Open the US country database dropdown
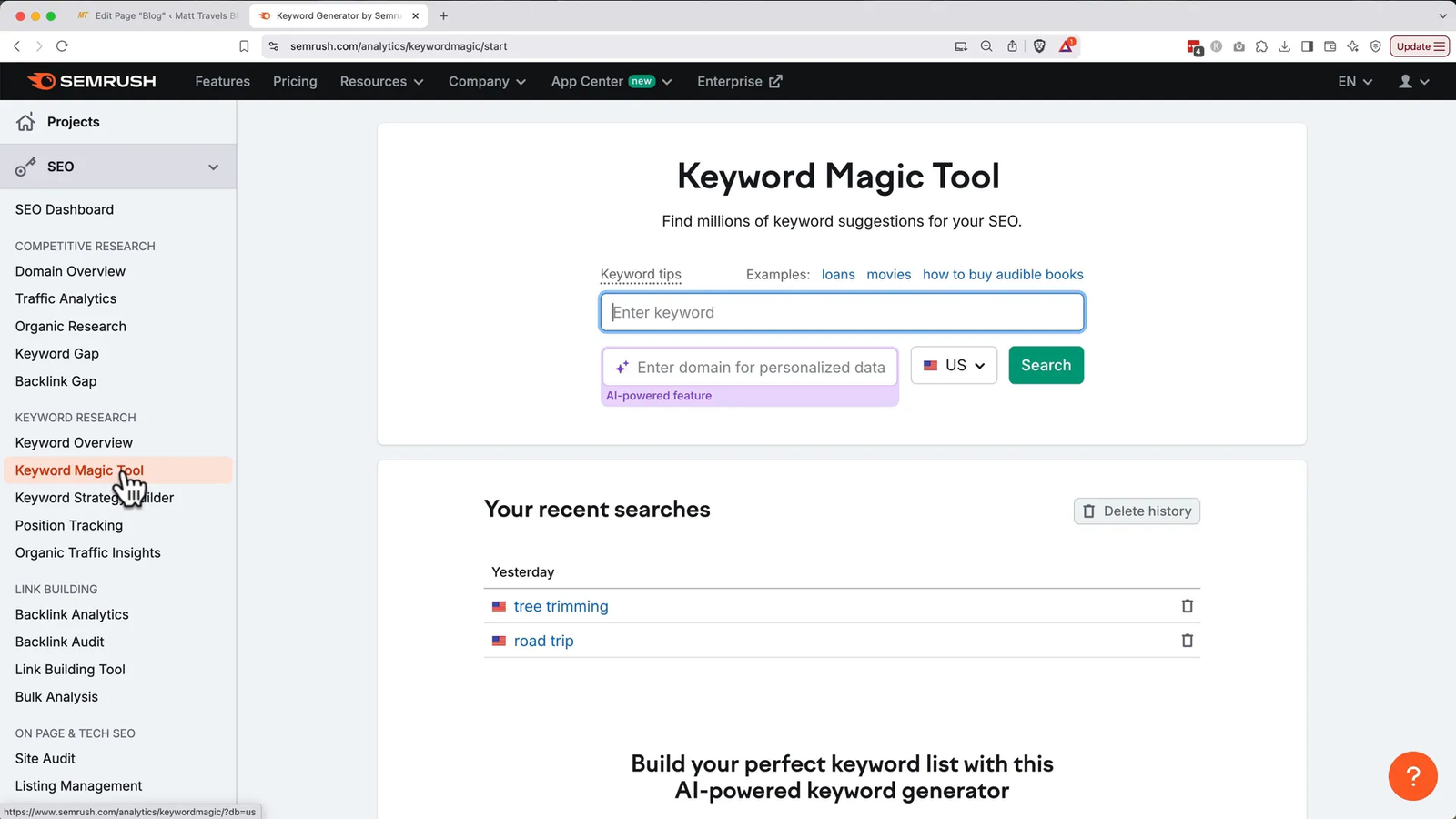This screenshot has width=1456, height=819. pyautogui.click(x=954, y=365)
